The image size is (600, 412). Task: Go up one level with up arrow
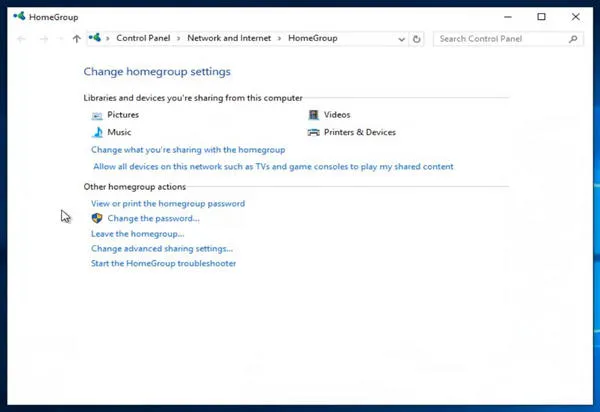(77, 39)
